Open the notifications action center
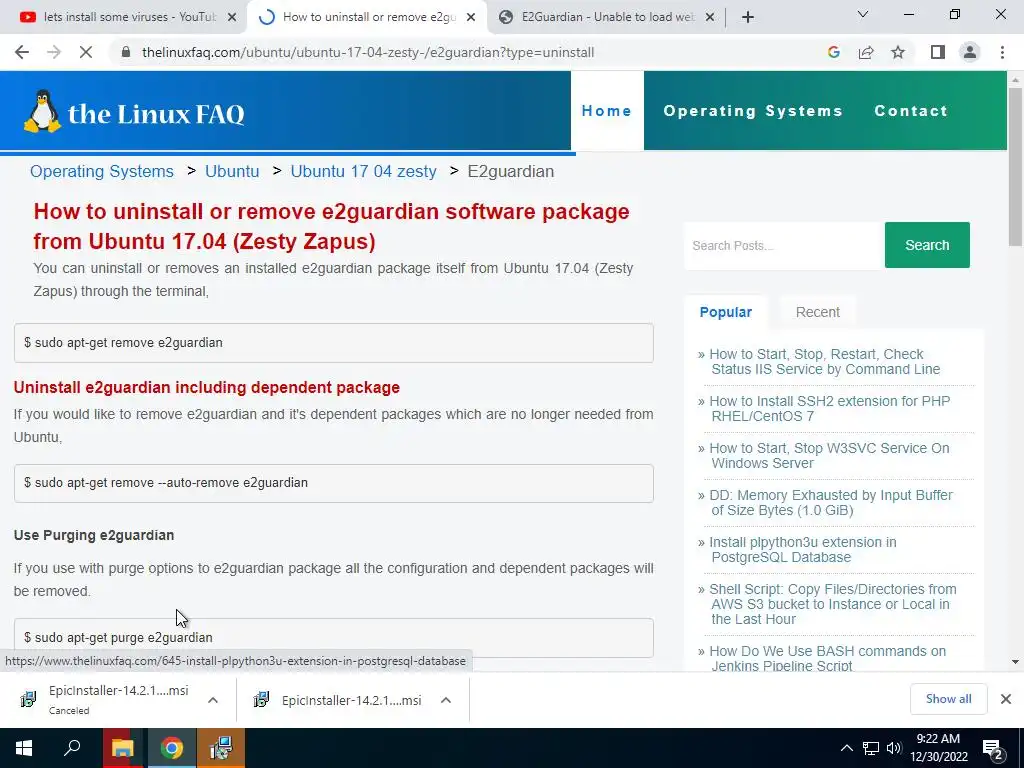Viewport: 1024px width, 768px height. coord(993,748)
